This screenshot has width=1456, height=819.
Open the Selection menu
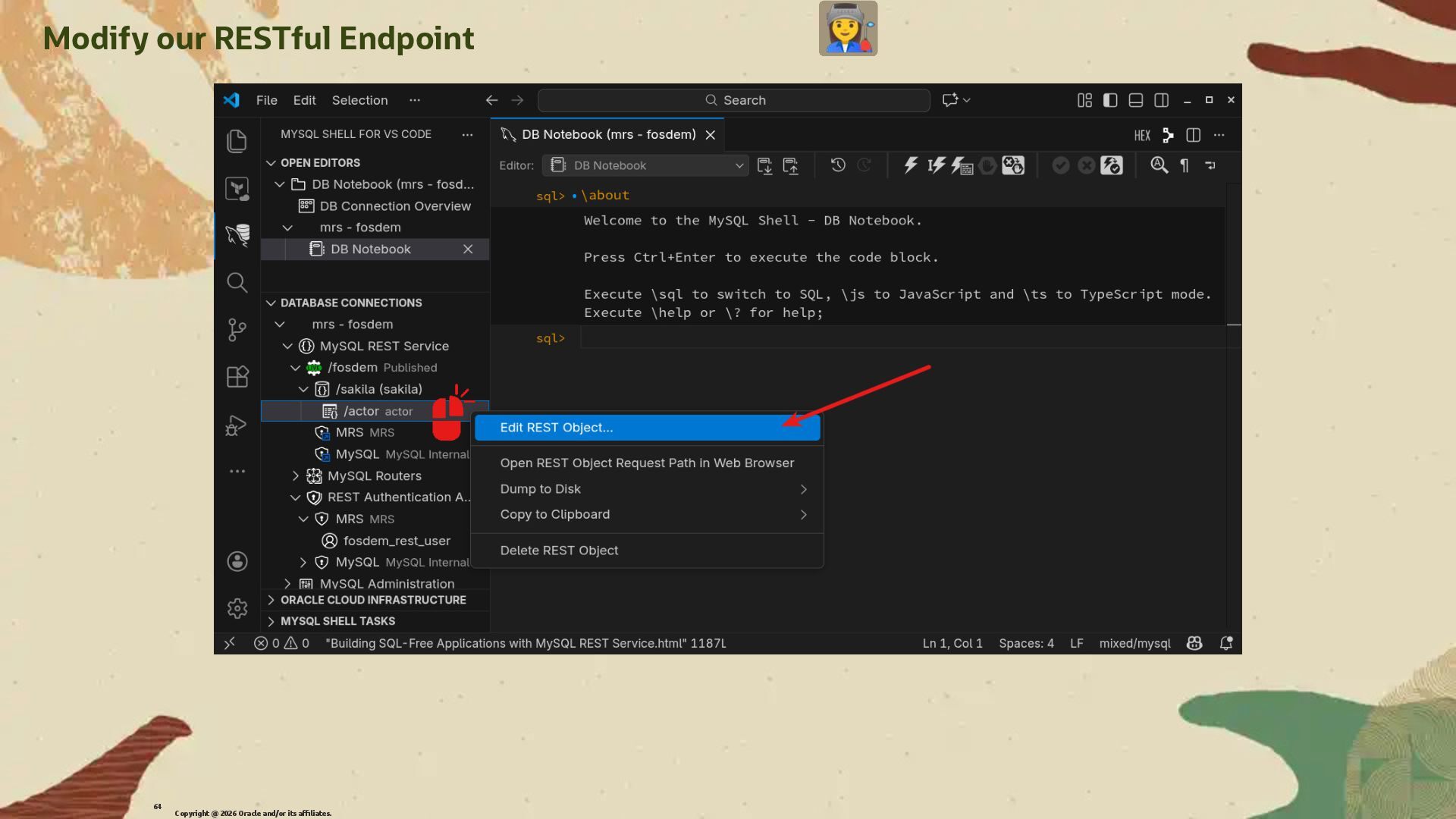click(359, 100)
